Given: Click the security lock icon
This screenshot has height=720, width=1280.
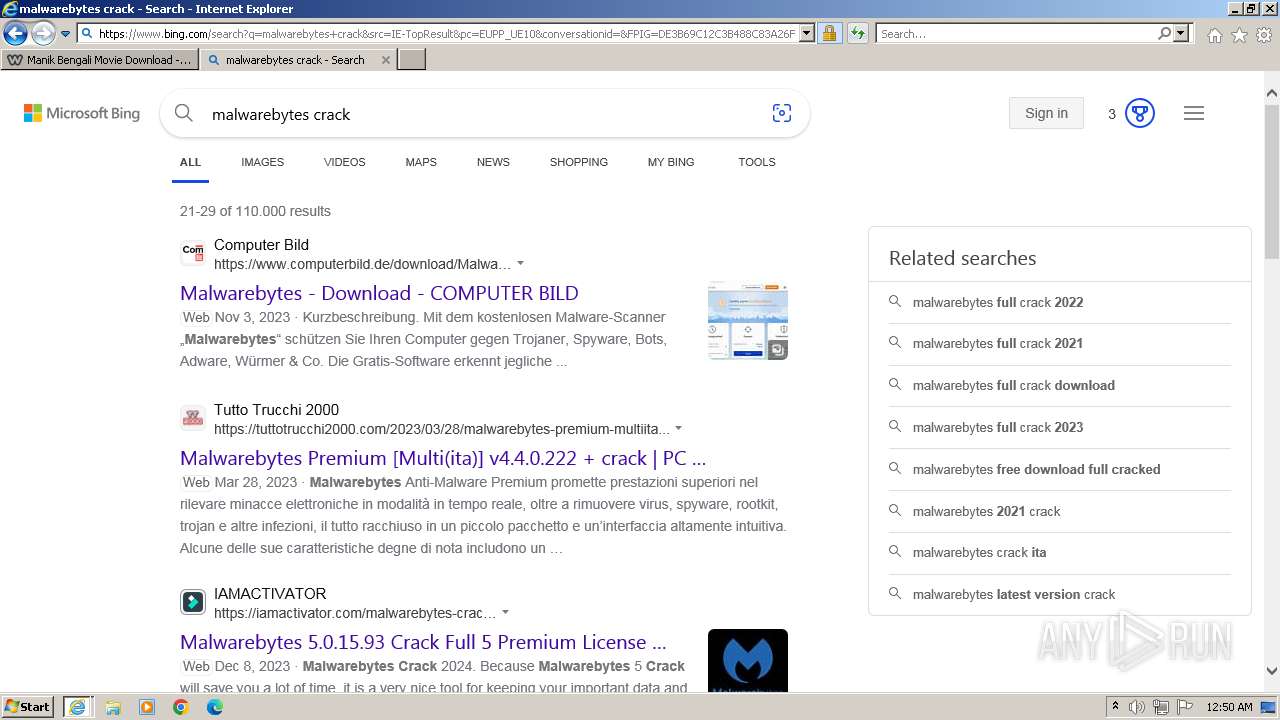Looking at the screenshot, I should point(829,34).
